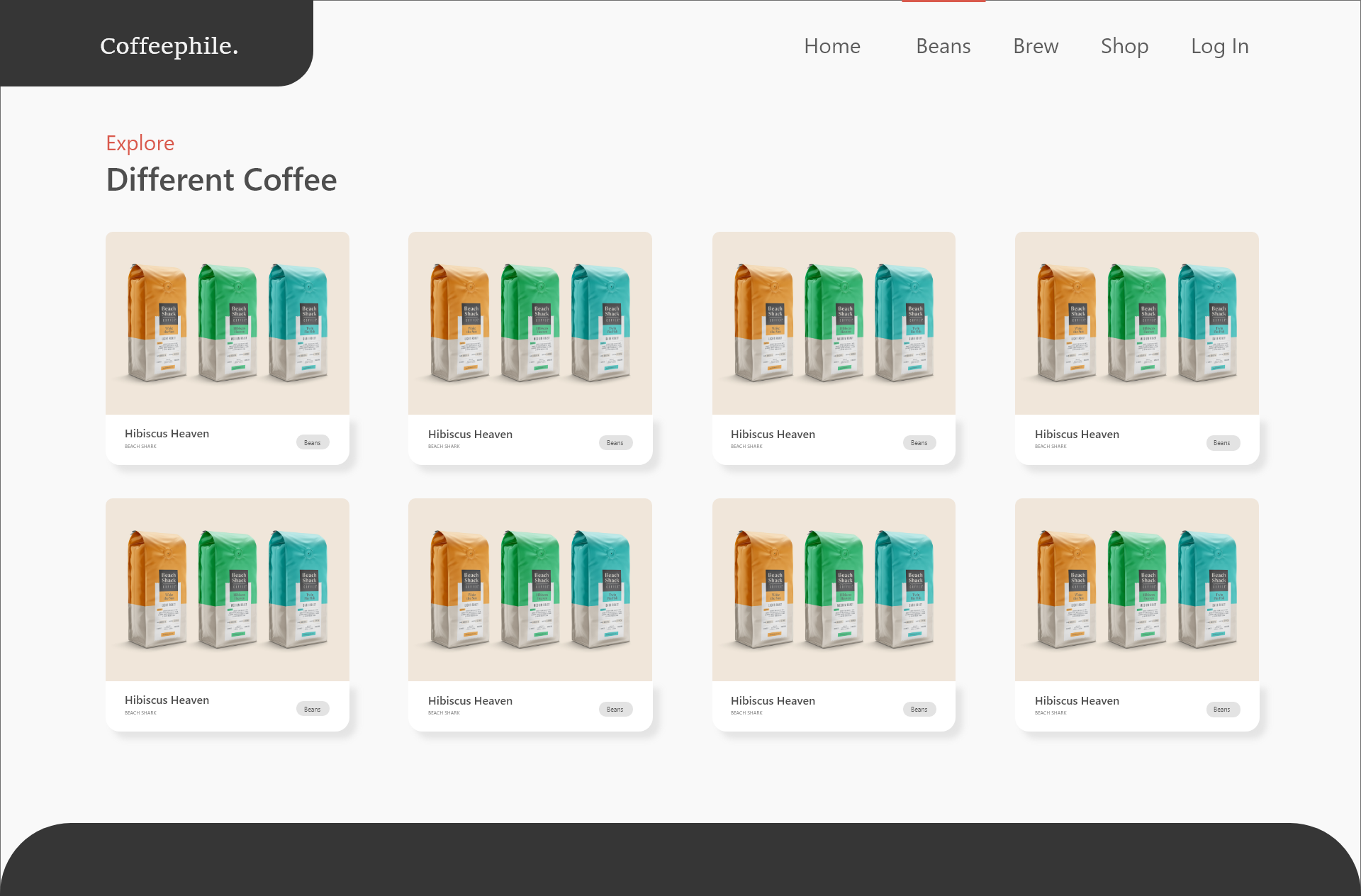Open first row, second product image
The height and width of the screenshot is (896, 1361).
(x=530, y=323)
